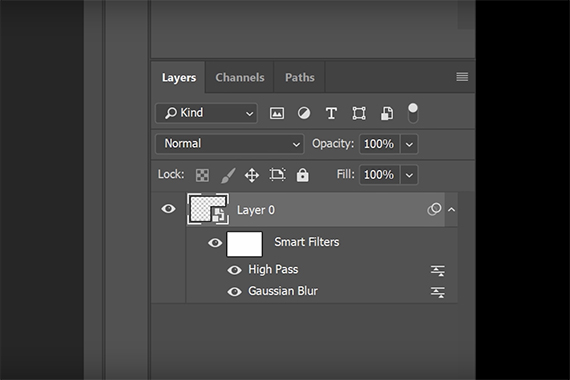Hide the Gaussian Blur filter

[234, 292]
